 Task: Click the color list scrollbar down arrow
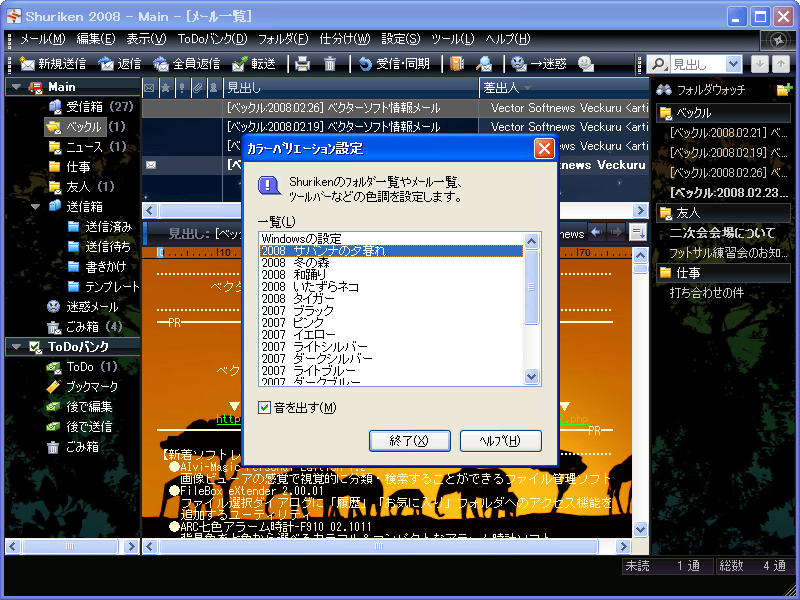531,377
